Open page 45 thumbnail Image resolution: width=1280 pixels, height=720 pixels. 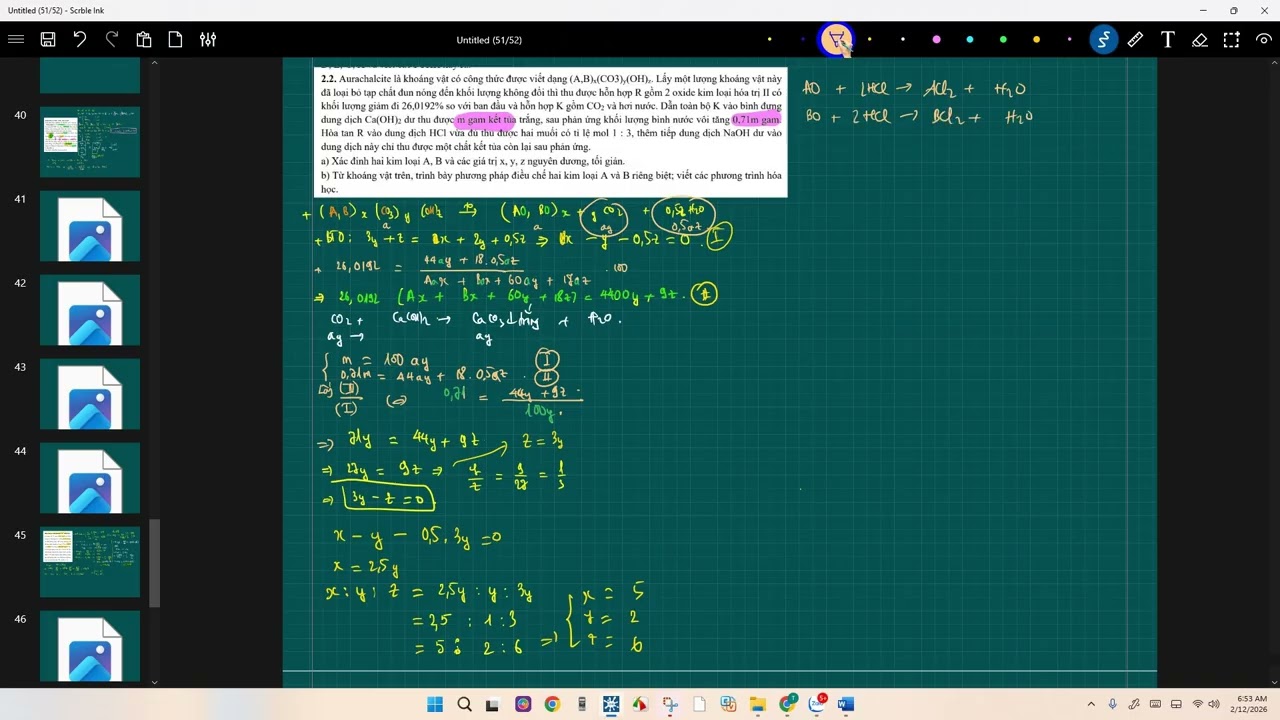[x=90, y=562]
